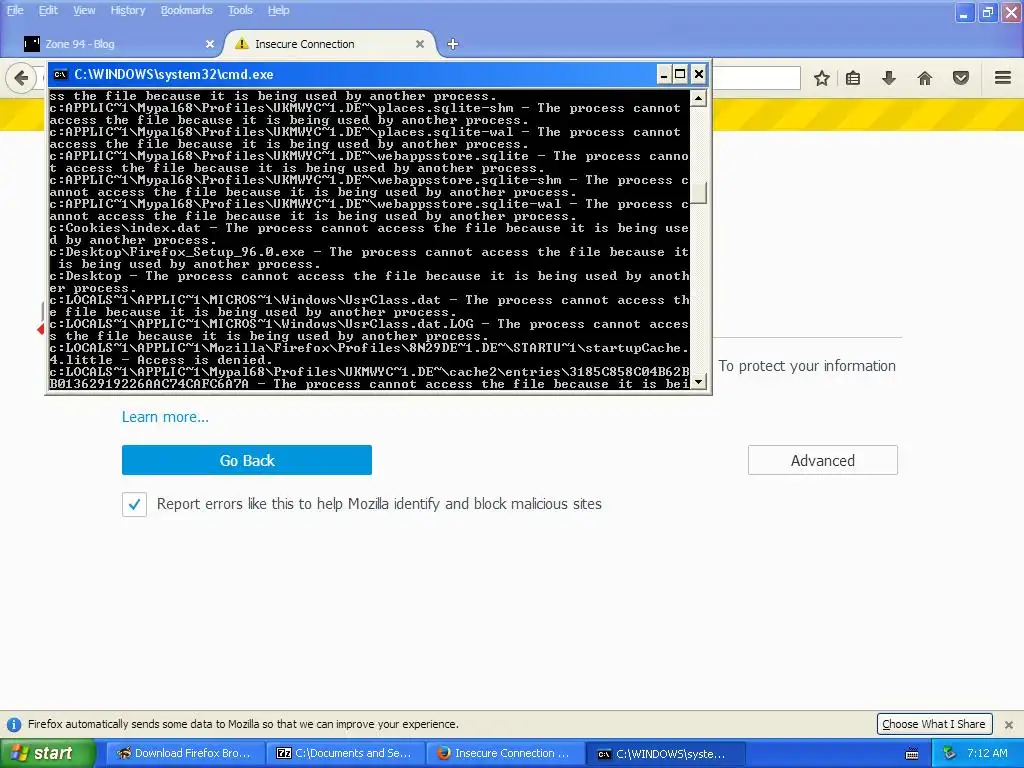Close the Zone 94 - Blog tab

210,44
